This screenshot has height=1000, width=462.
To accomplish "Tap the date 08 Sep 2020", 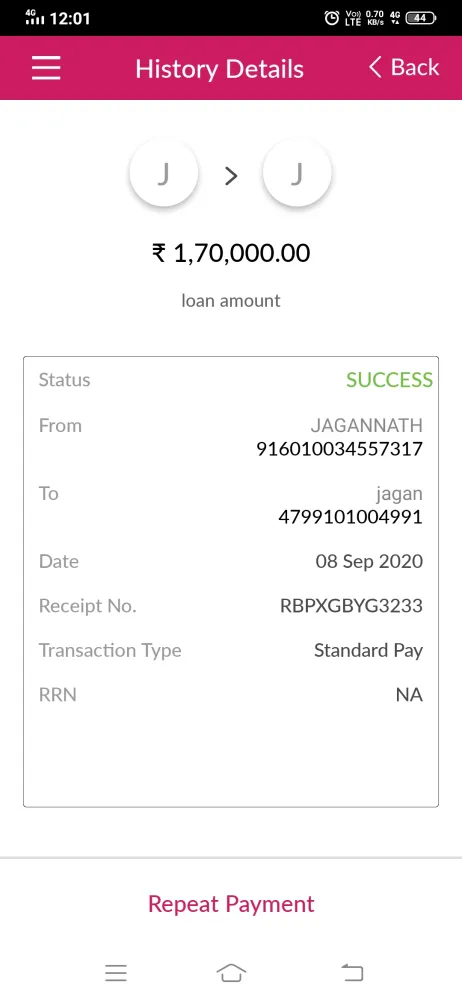I will click(x=369, y=562).
